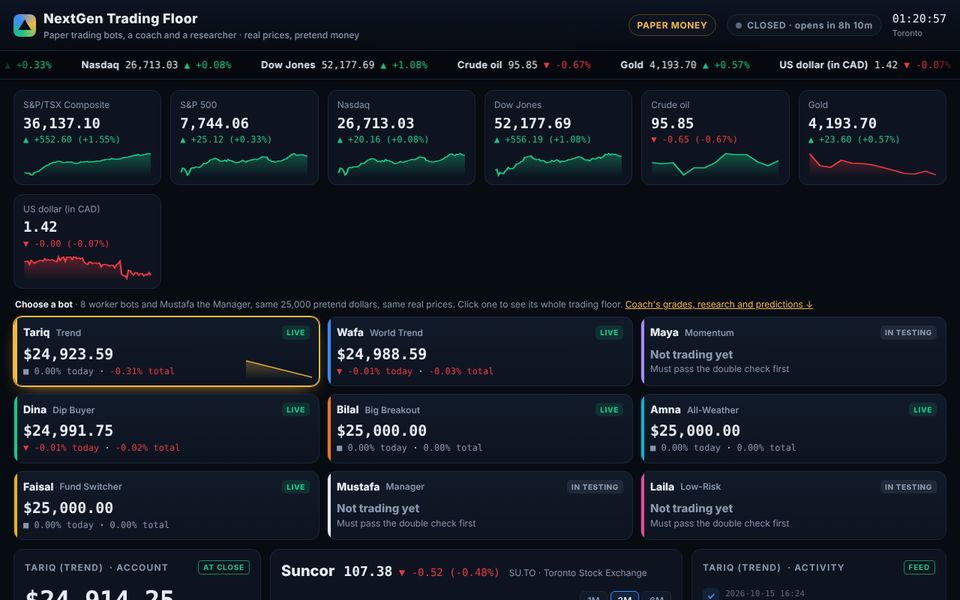Screen dimensions: 960x600
Task: Click the US dollar (in CAD) sparkline chart
Action: tap(87, 268)
